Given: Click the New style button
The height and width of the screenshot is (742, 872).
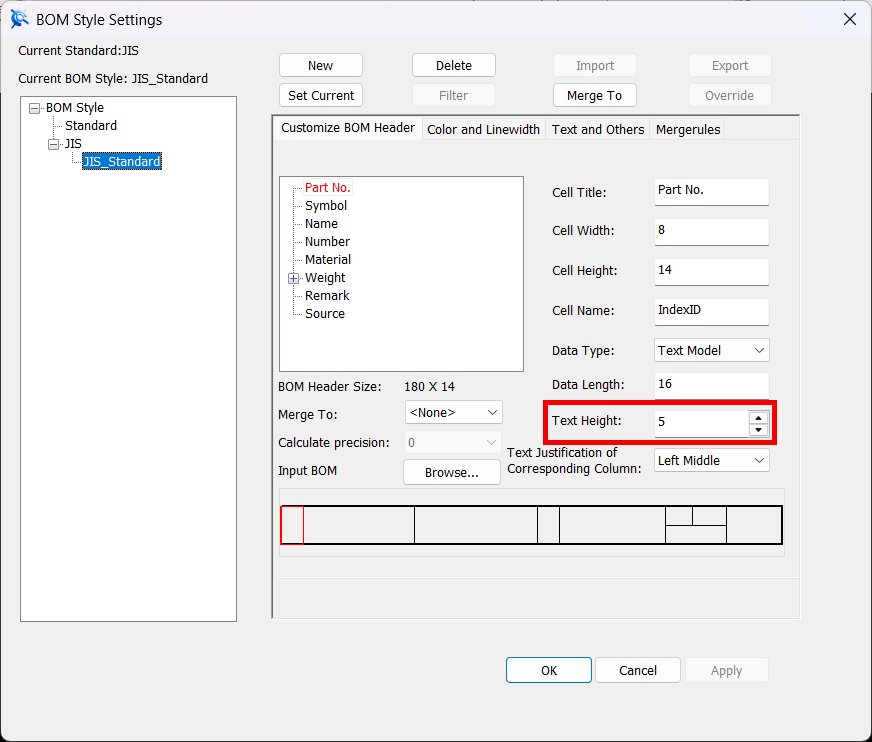Looking at the screenshot, I should (x=320, y=66).
